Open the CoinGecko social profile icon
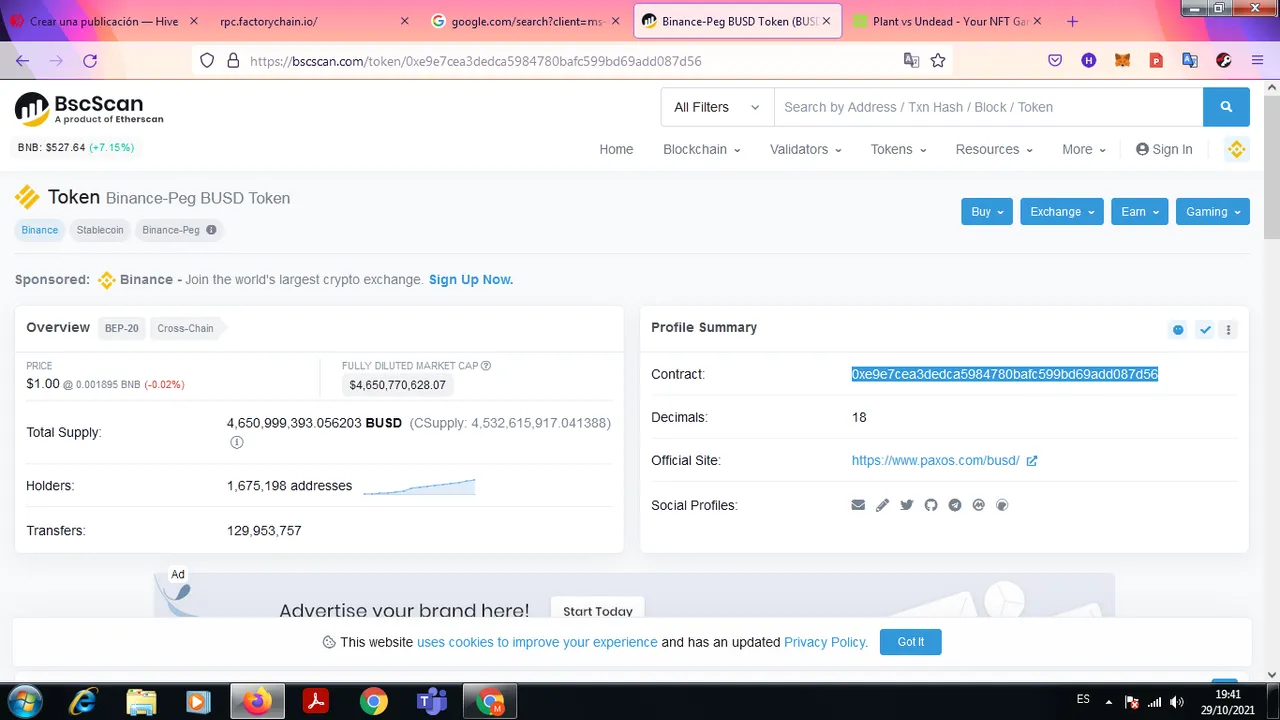 [1002, 505]
